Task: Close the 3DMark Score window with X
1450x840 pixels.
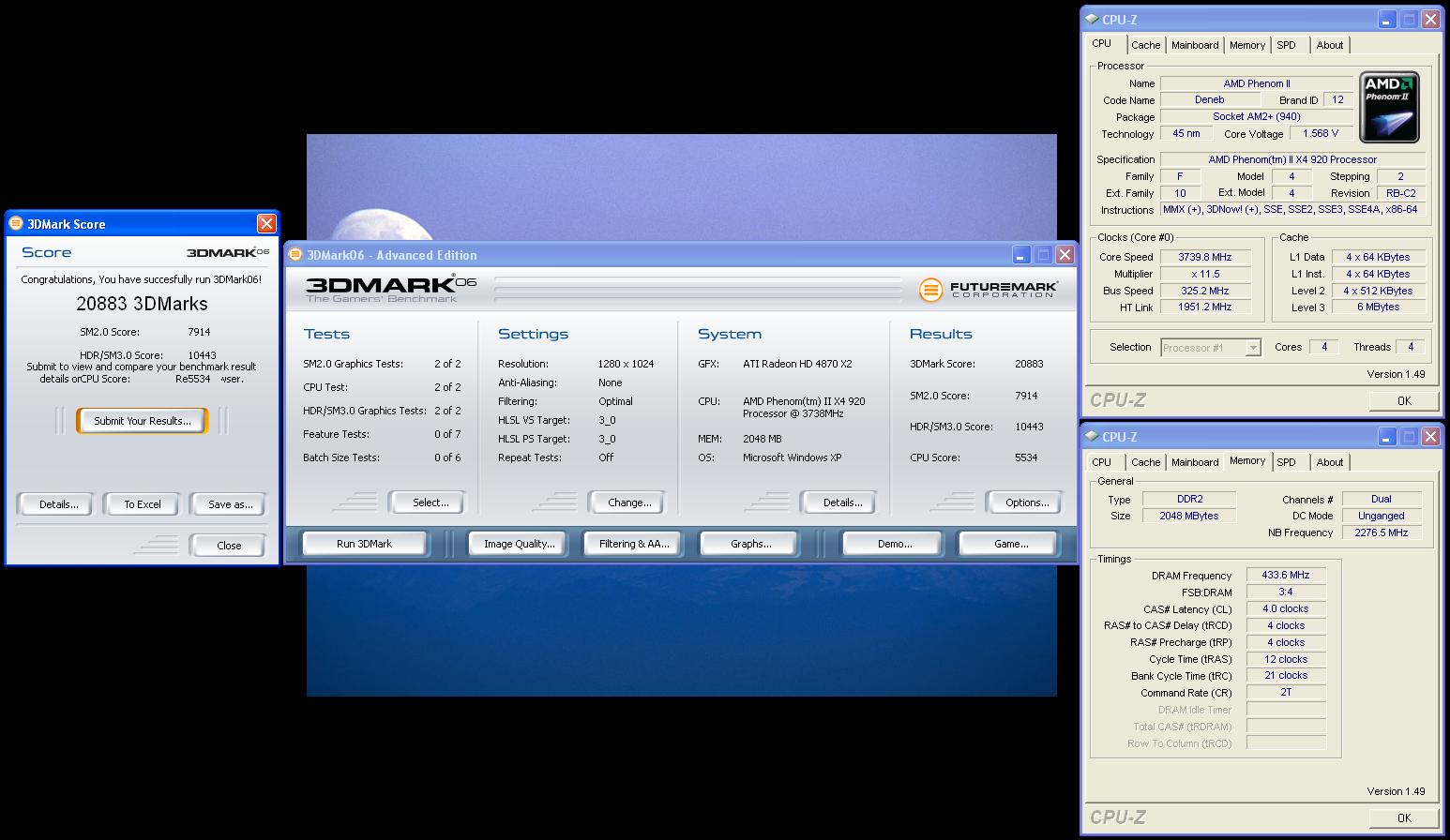Action: click(x=266, y=223)
